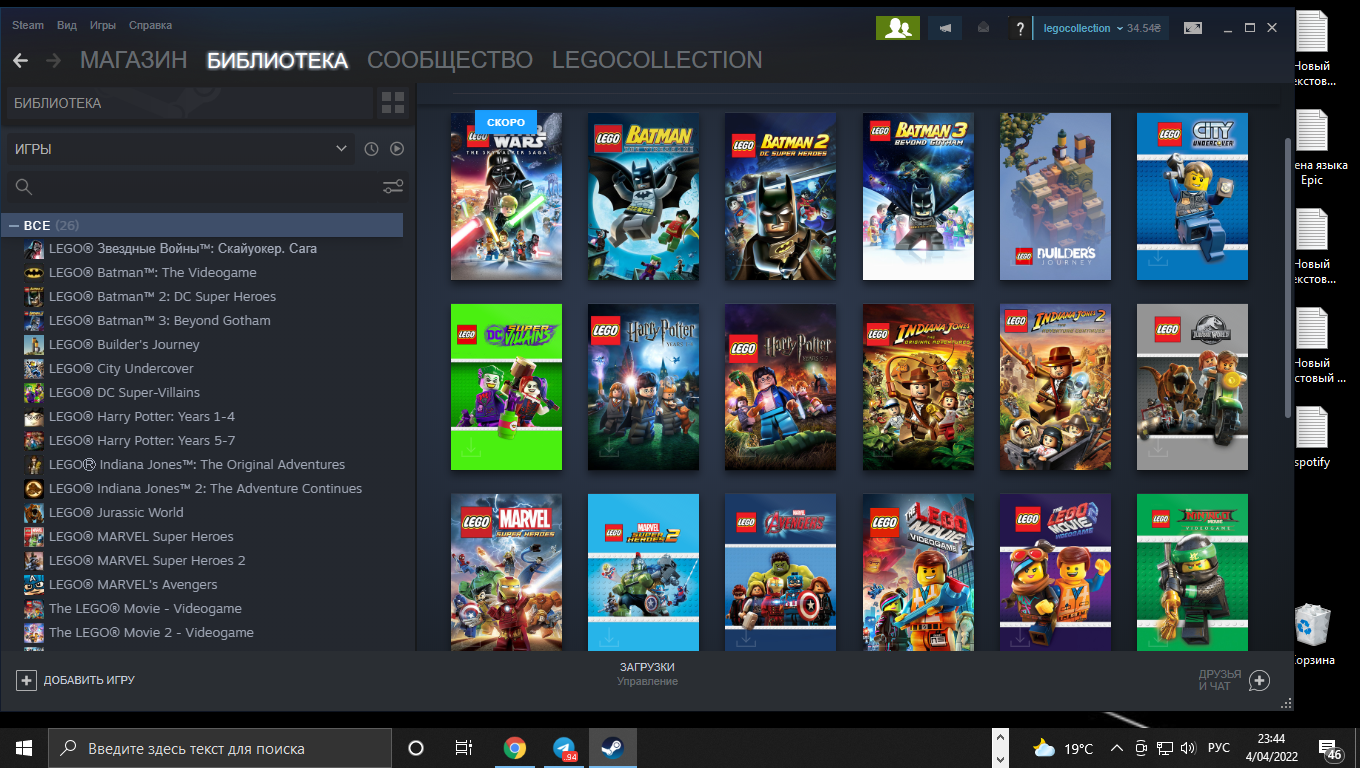This screenshot has width=1360, height=768.
Task: Open Friends and Chat plus icon
Action: [1260, 680]
